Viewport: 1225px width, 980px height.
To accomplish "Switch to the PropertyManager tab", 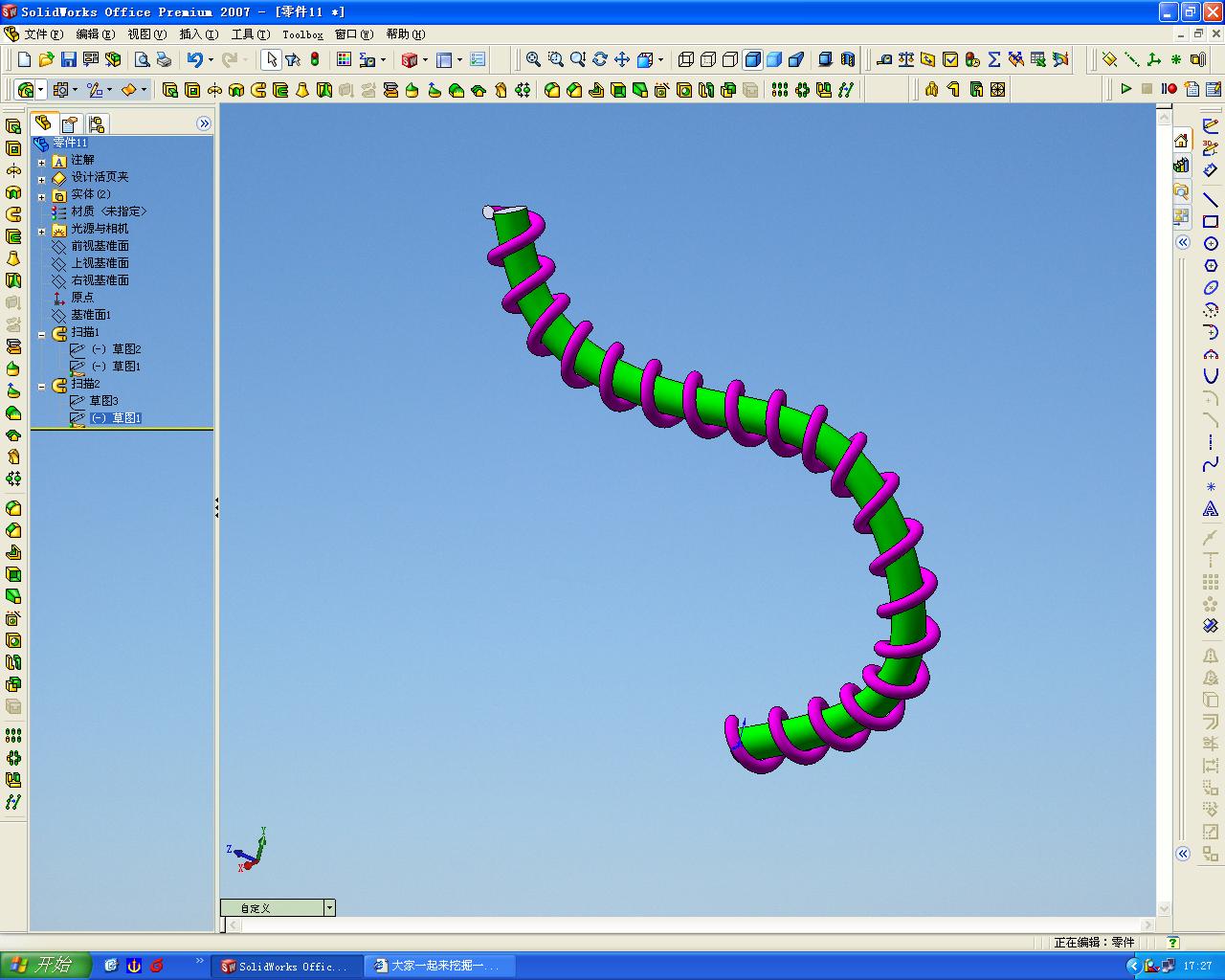I will (x=70, y=124).
